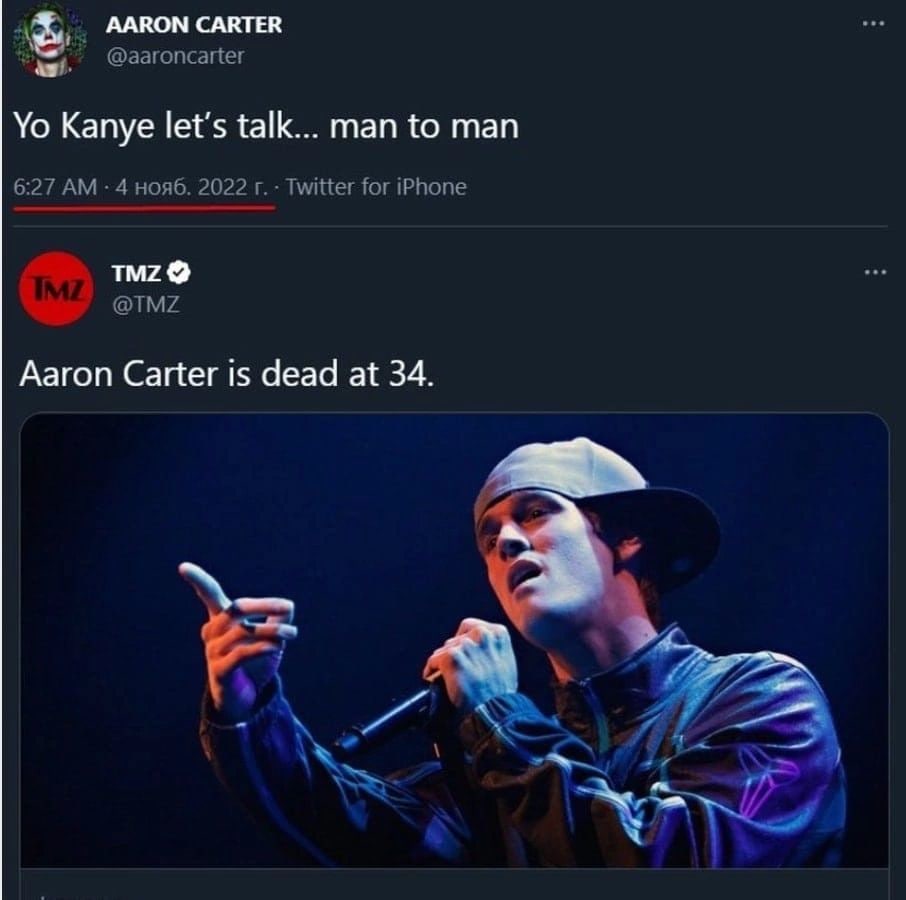
Task: Select the "Aaron Carter is dead at 34." text
Action: point(226,374)
